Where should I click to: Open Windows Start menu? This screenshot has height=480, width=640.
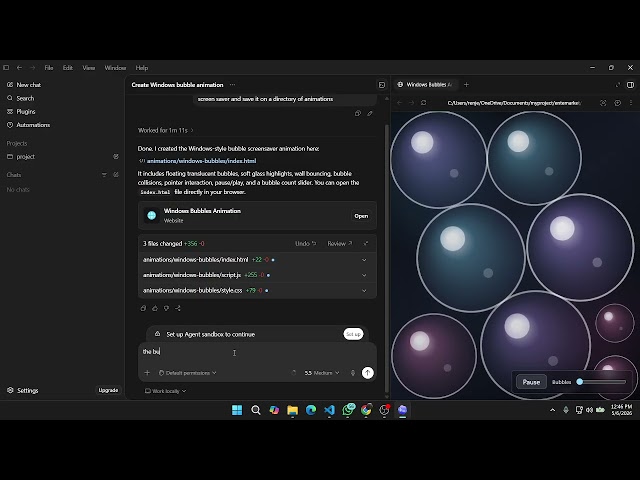237,410
